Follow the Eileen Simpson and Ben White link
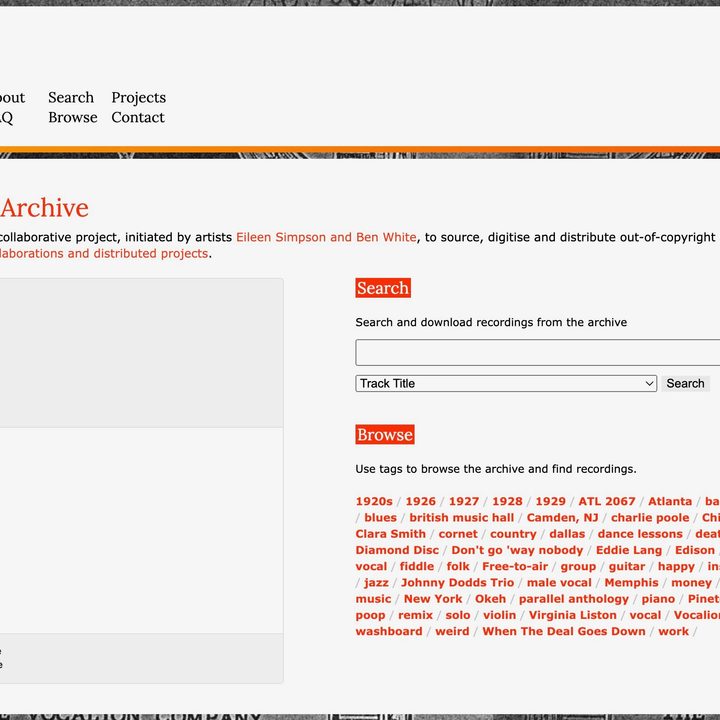Viewport: 720px width, 720px height. tap(326, 237)
